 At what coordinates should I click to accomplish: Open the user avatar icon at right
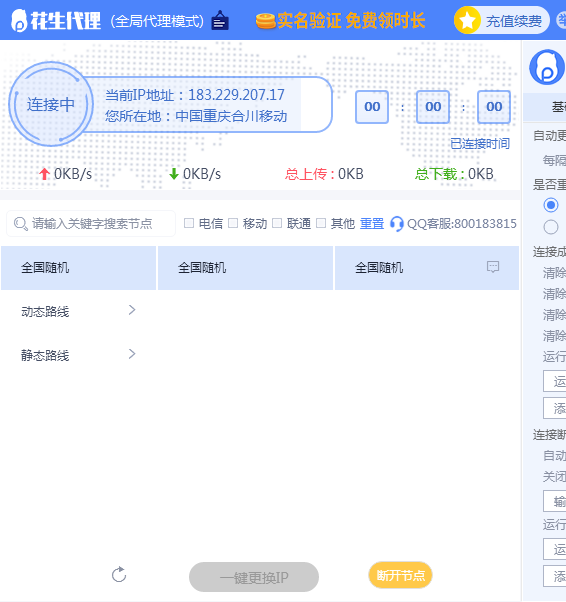tap(547, 67)
